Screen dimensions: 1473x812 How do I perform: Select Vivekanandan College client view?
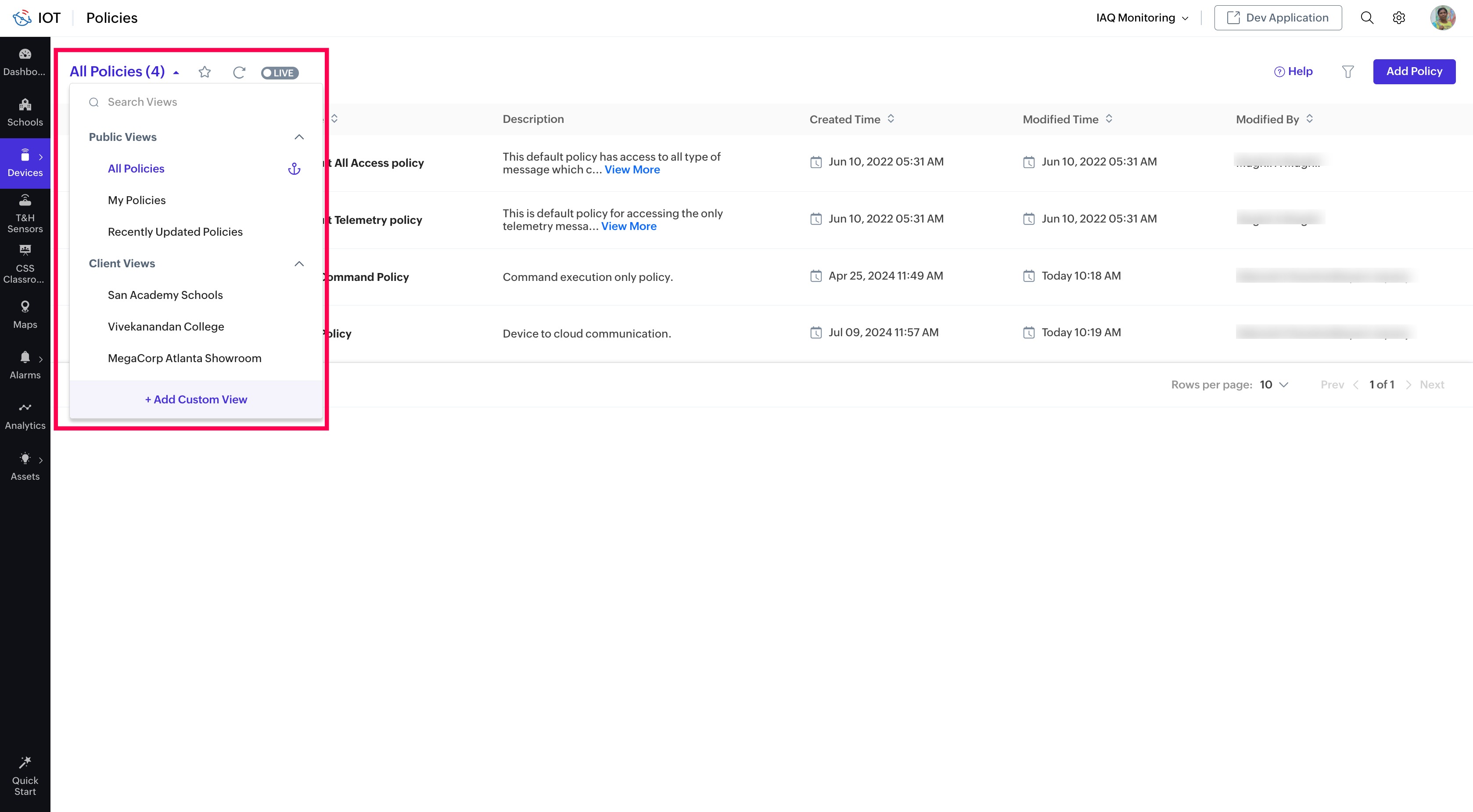(166, 327)
